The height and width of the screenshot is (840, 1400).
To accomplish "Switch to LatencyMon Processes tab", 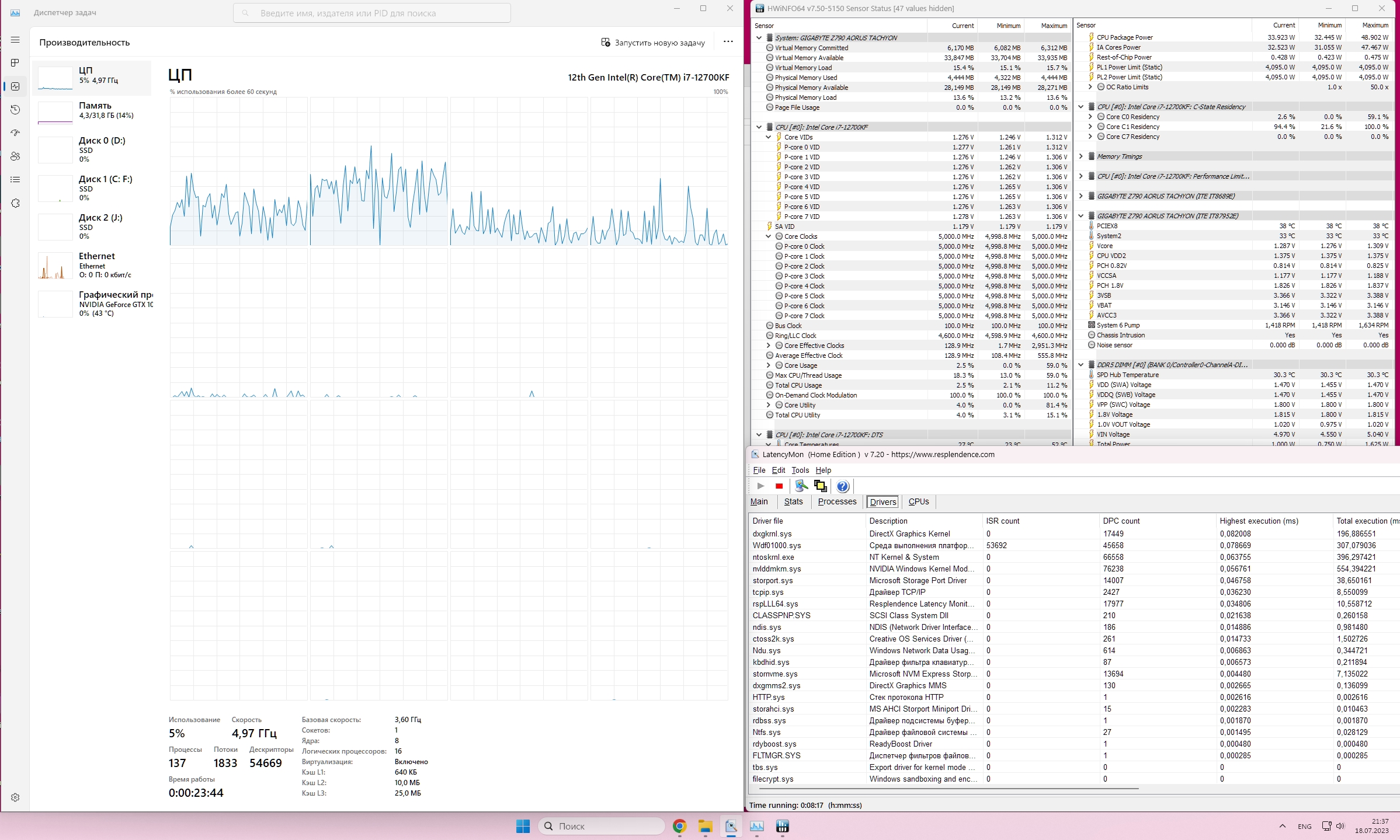I will tap(836, 501).
